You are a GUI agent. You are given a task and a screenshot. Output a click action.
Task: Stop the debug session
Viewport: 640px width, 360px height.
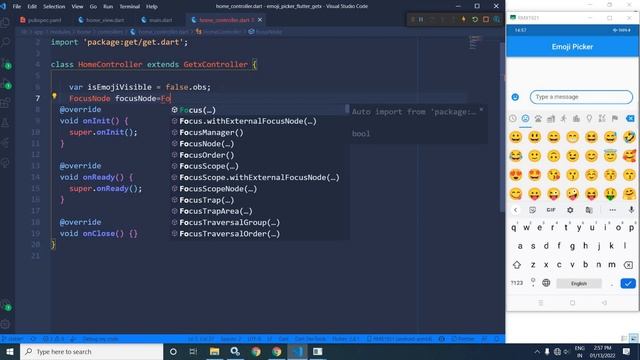(486, 20)
